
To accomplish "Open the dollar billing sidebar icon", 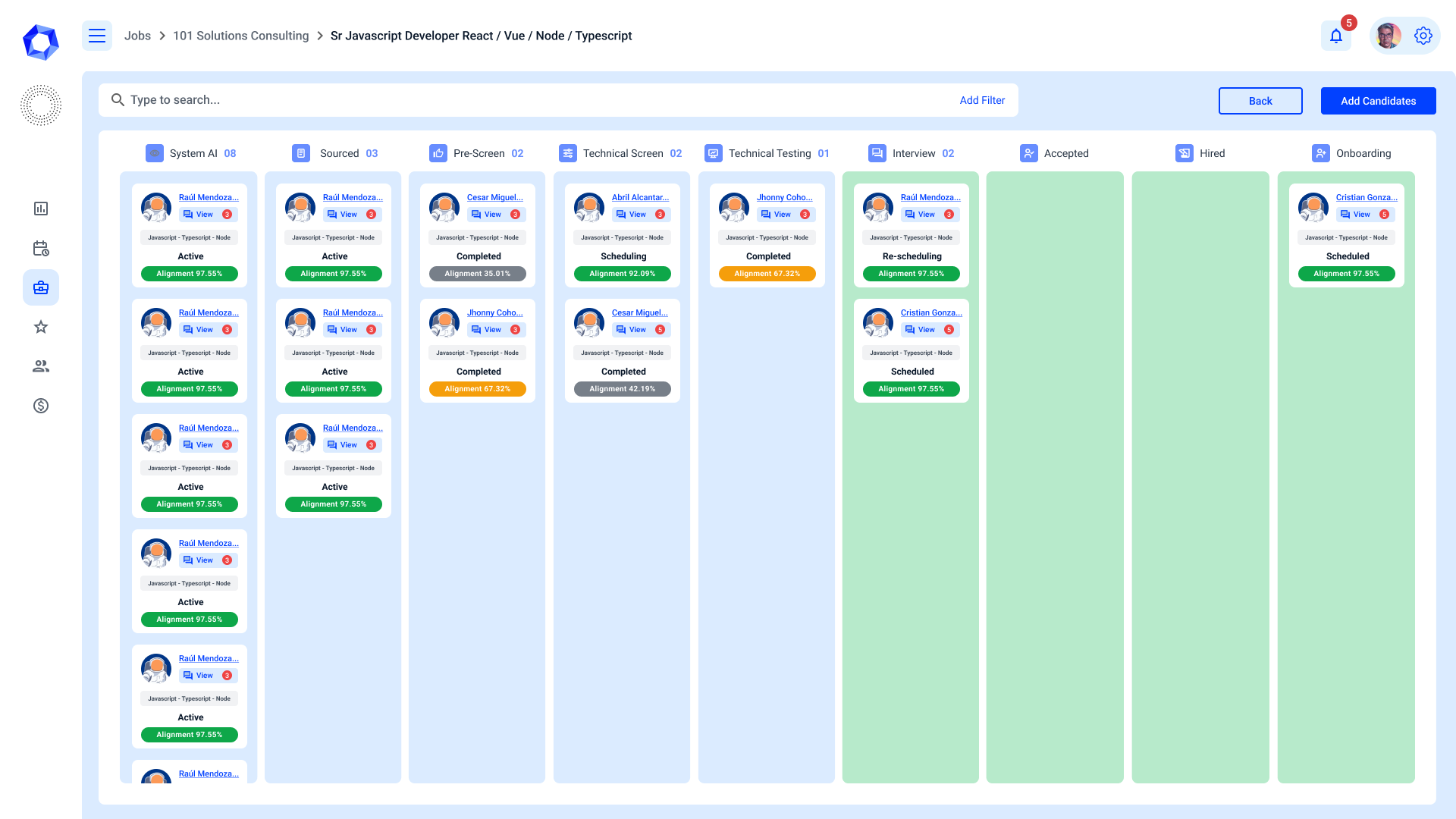I will click(41, 406).
